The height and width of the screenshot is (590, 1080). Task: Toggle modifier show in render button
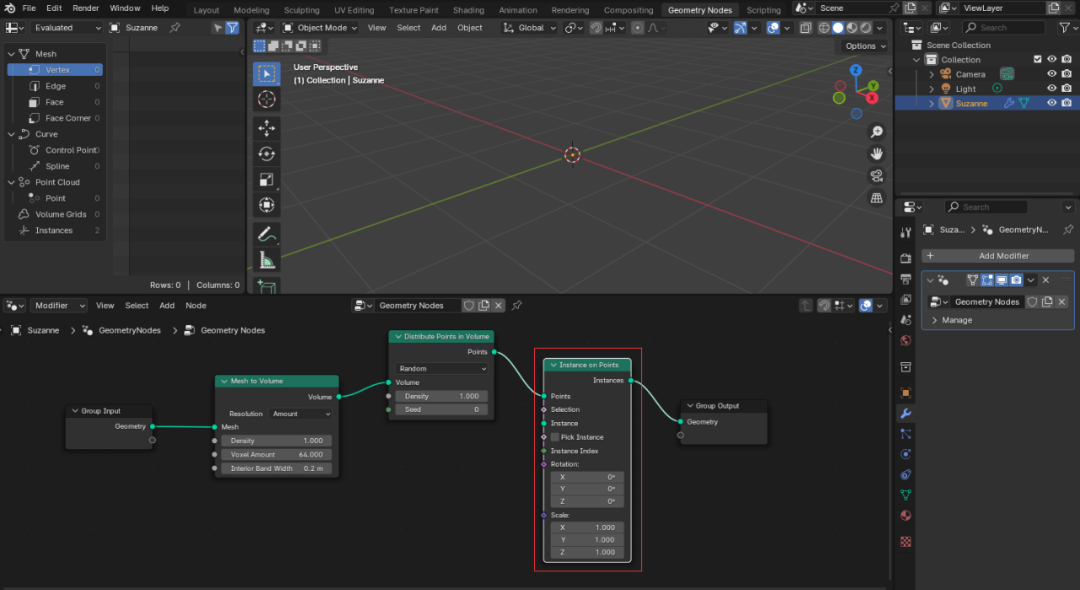point(1016,280)
